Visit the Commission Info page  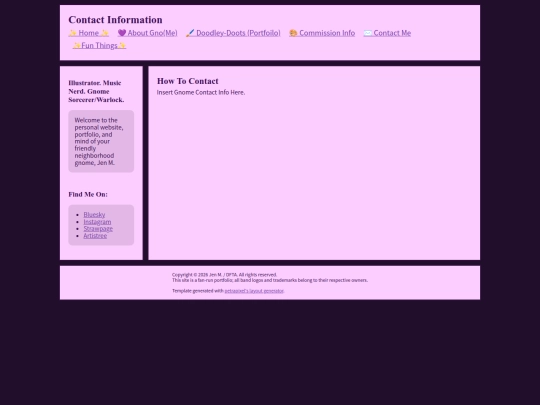pos(322,33)
